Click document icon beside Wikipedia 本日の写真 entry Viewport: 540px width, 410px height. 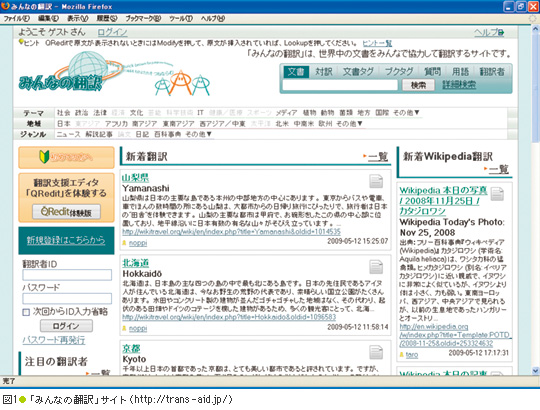pyautogui.click(x=497, y=194)
